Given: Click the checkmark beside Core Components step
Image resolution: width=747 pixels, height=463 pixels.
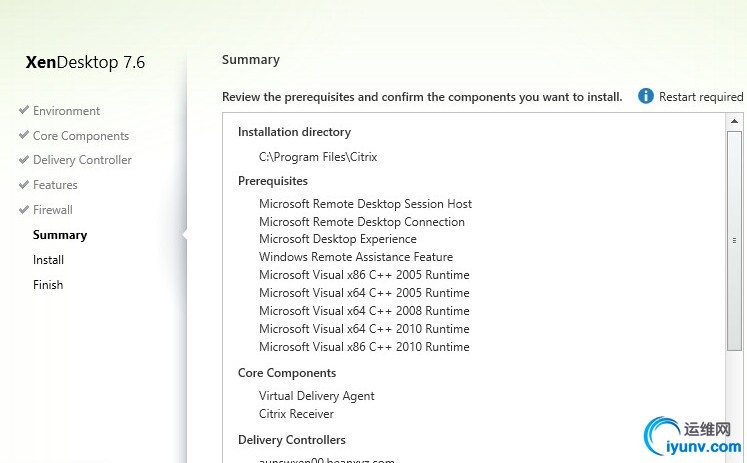Looking at the screenshot, I should tap(24, 135).
